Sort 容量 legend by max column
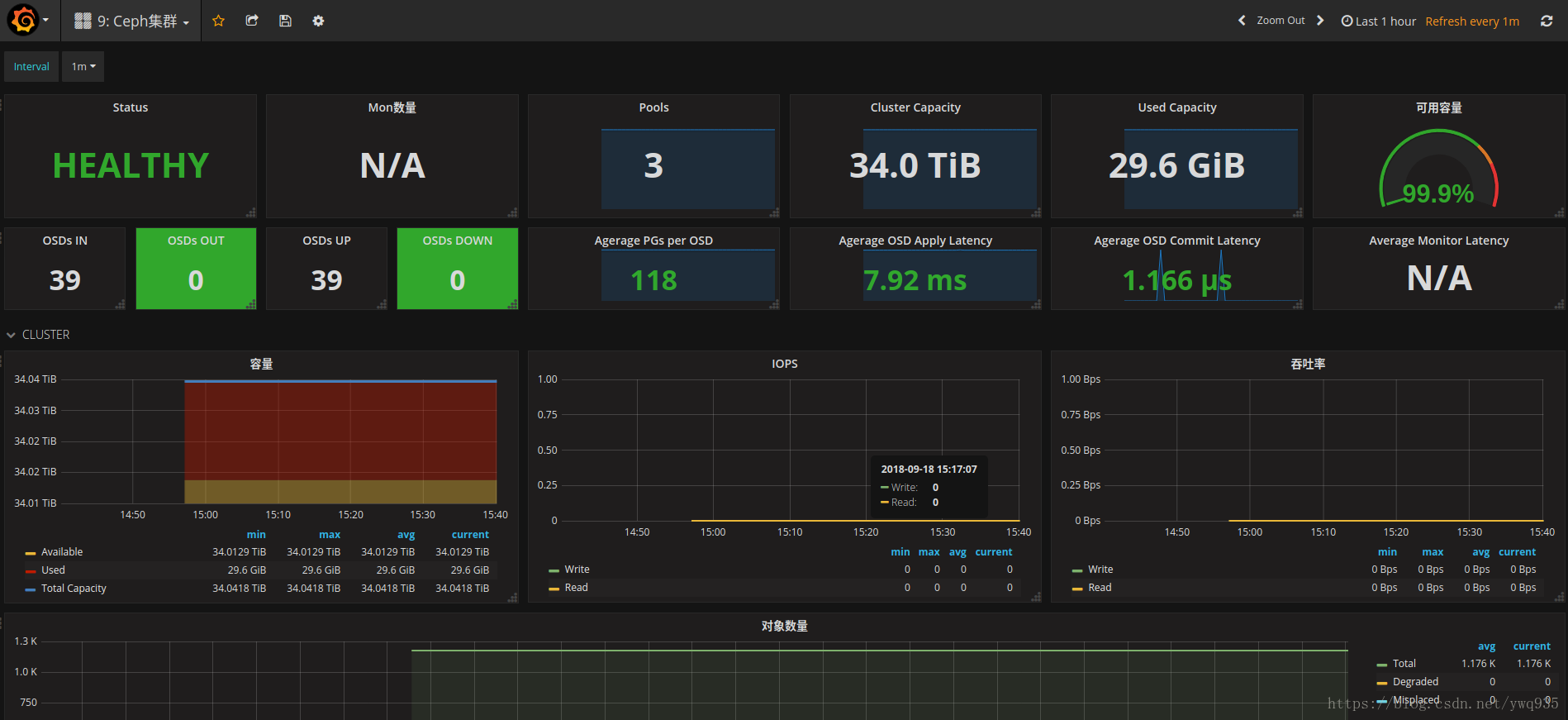The height and width of the screenshot is (720, 1568). 330,535
